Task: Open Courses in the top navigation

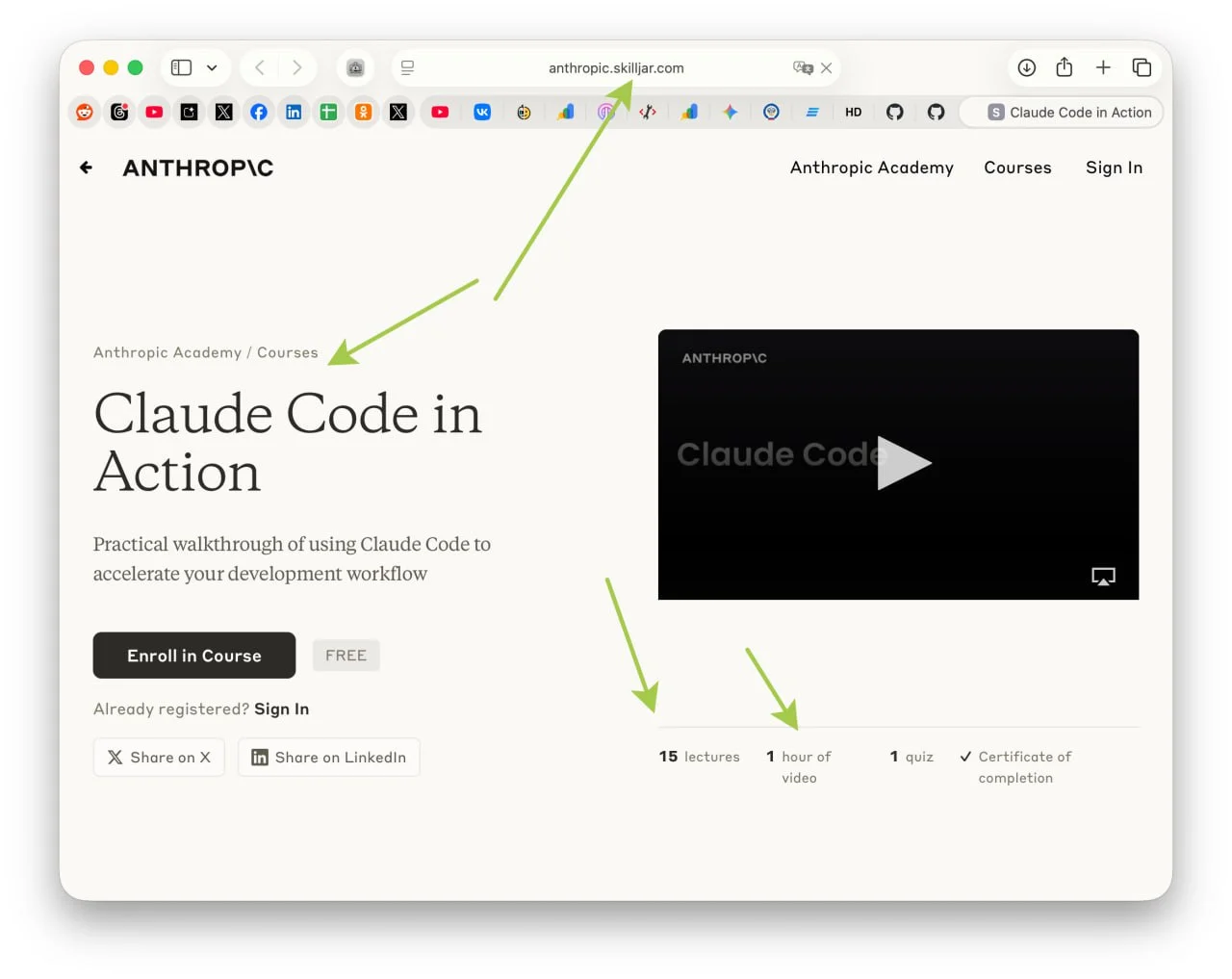Action: coord(1017,167)
